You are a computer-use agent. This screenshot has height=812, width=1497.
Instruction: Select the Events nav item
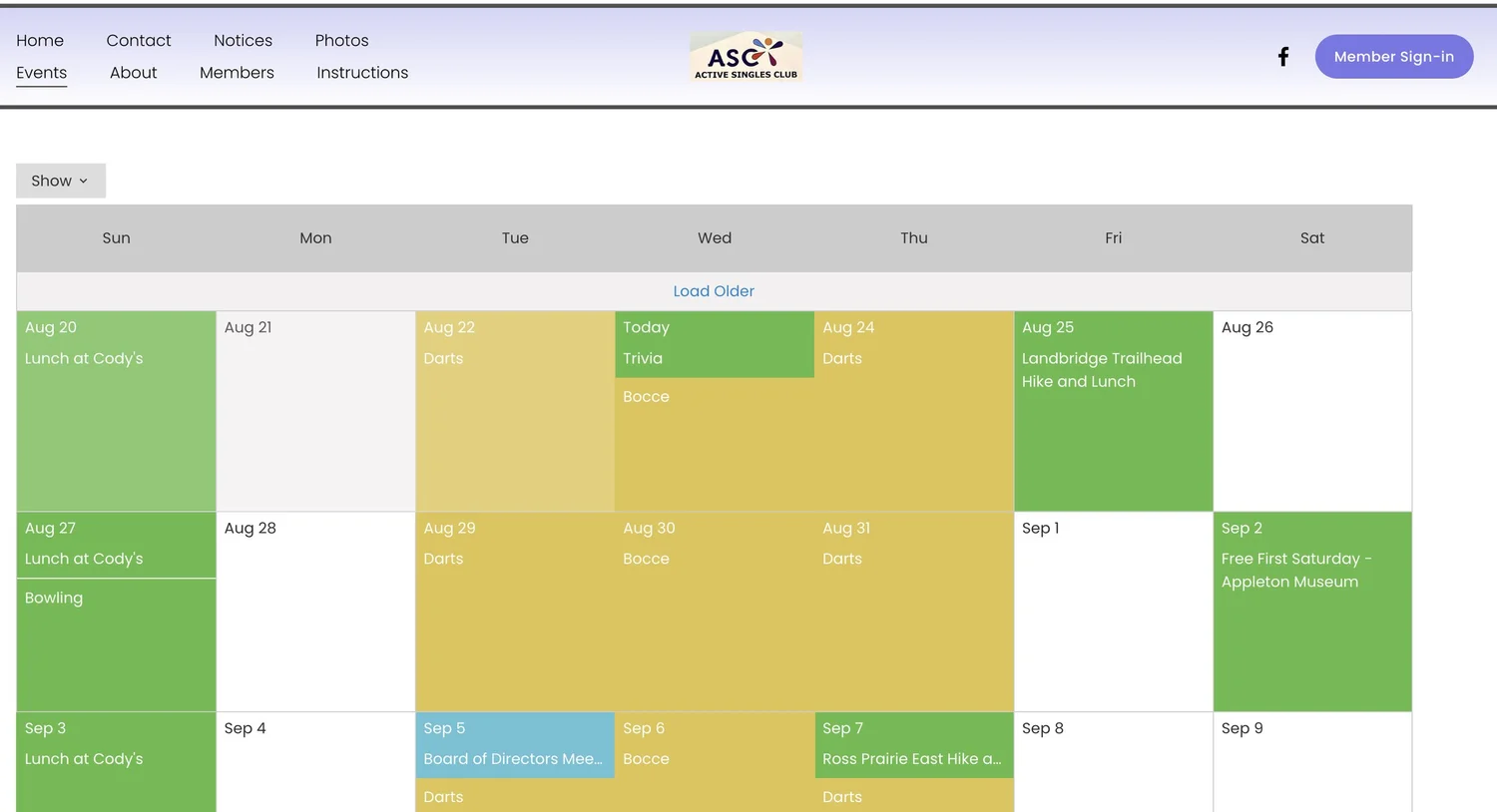click(x=41, y=72)
